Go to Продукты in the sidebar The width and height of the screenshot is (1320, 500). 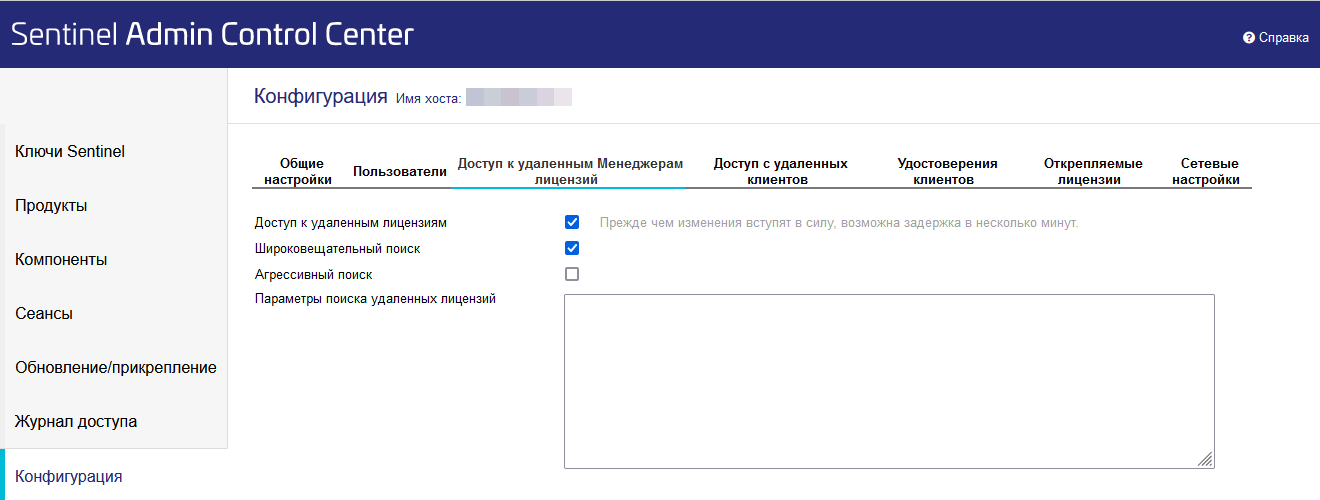click(x=51, y=206)
